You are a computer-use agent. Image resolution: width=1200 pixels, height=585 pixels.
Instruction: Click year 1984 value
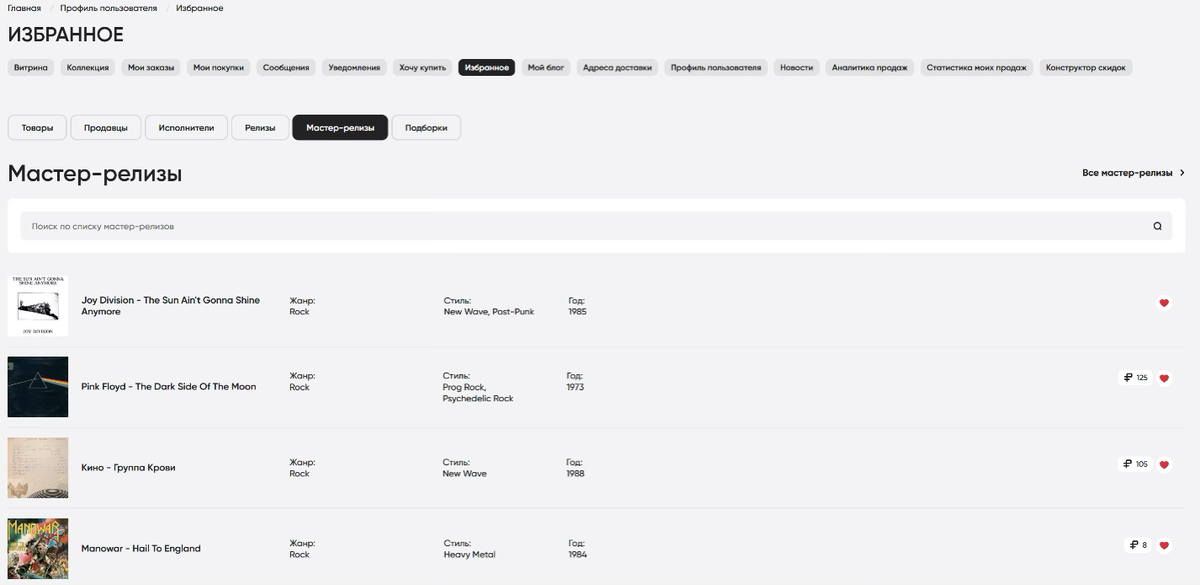coord(577,555)
